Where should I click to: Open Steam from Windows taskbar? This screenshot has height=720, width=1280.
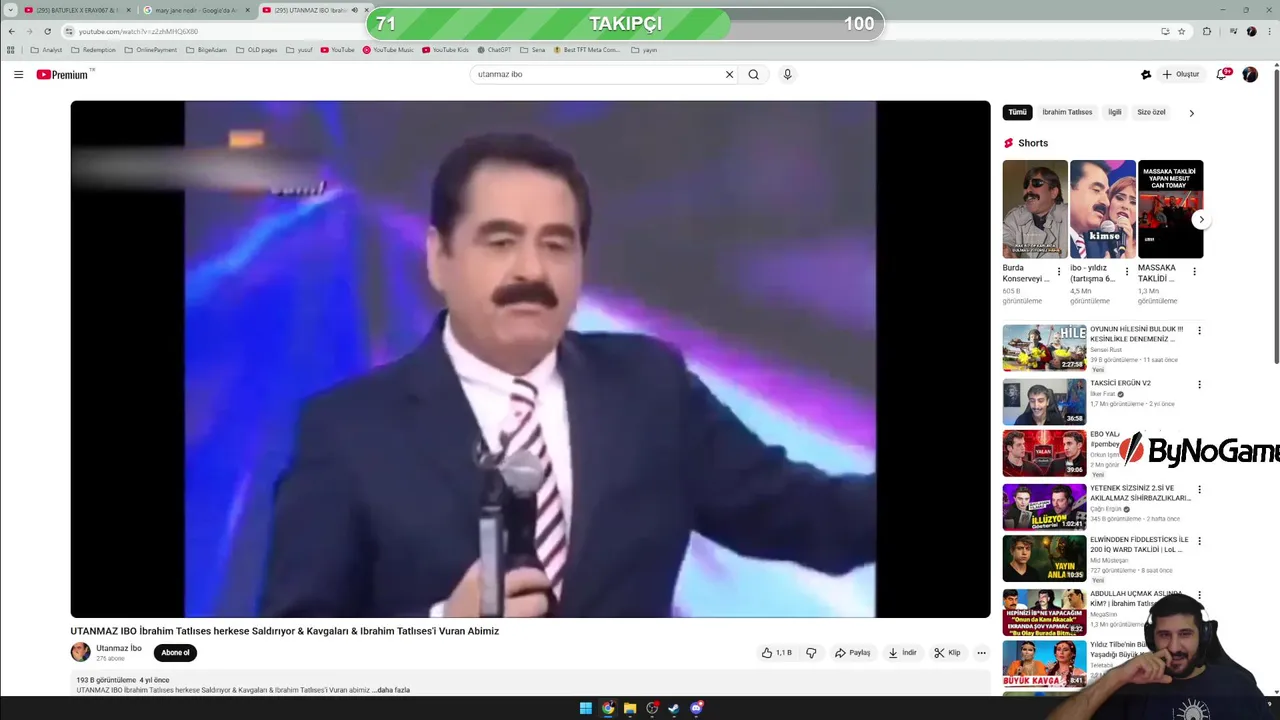point(674,708)
